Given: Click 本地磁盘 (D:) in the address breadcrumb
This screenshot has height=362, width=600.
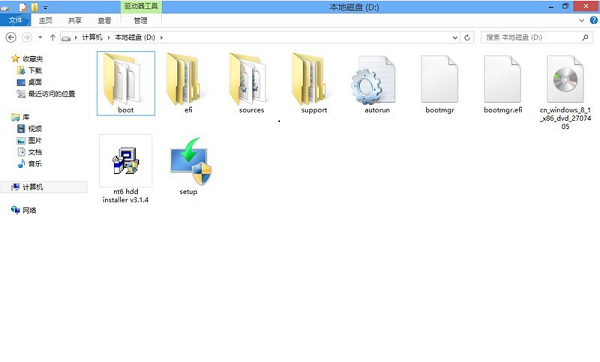Looking at the screenshot, I should click(x=135, y=38).
